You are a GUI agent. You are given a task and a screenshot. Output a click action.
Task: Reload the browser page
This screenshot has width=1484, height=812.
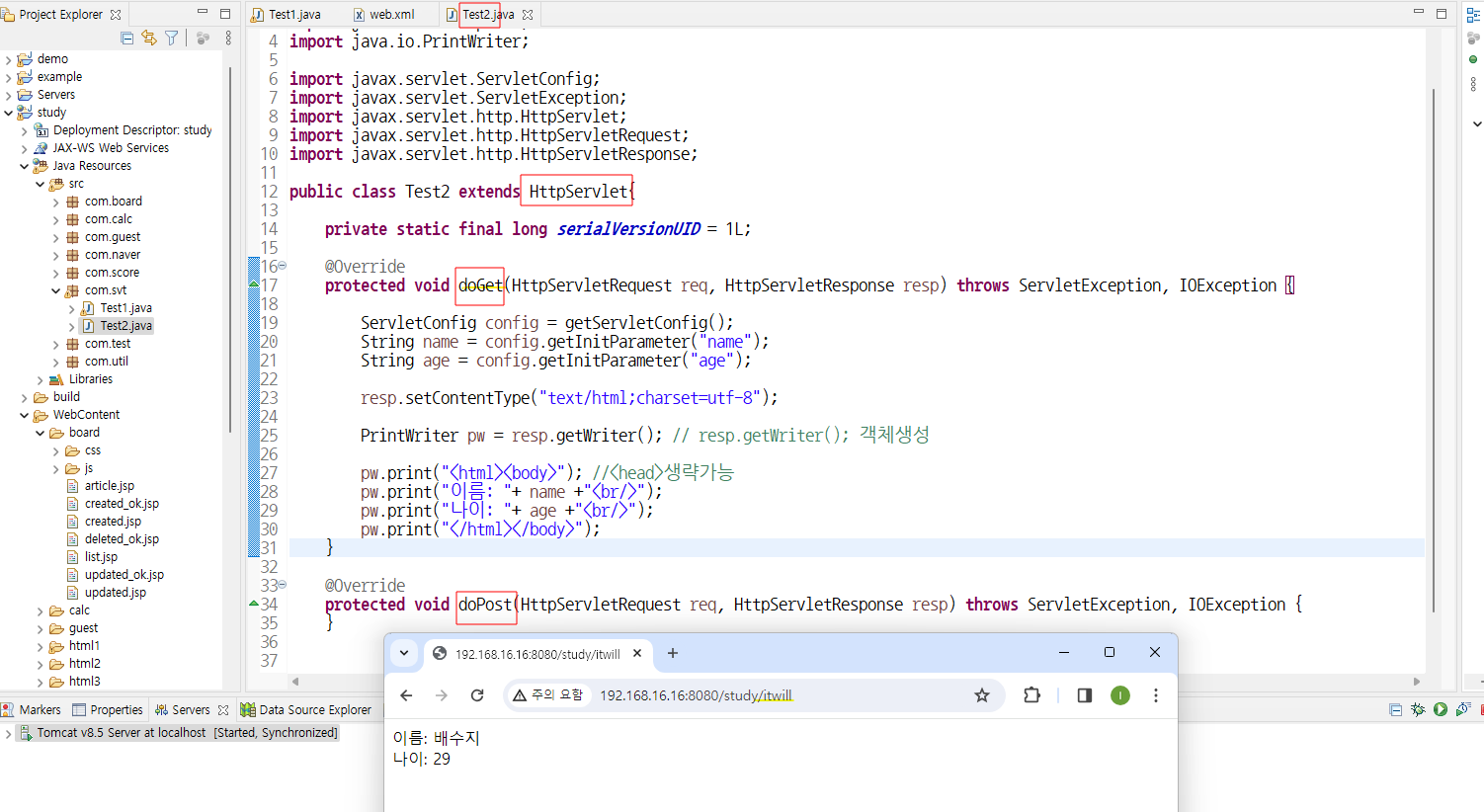click(477, 695)
